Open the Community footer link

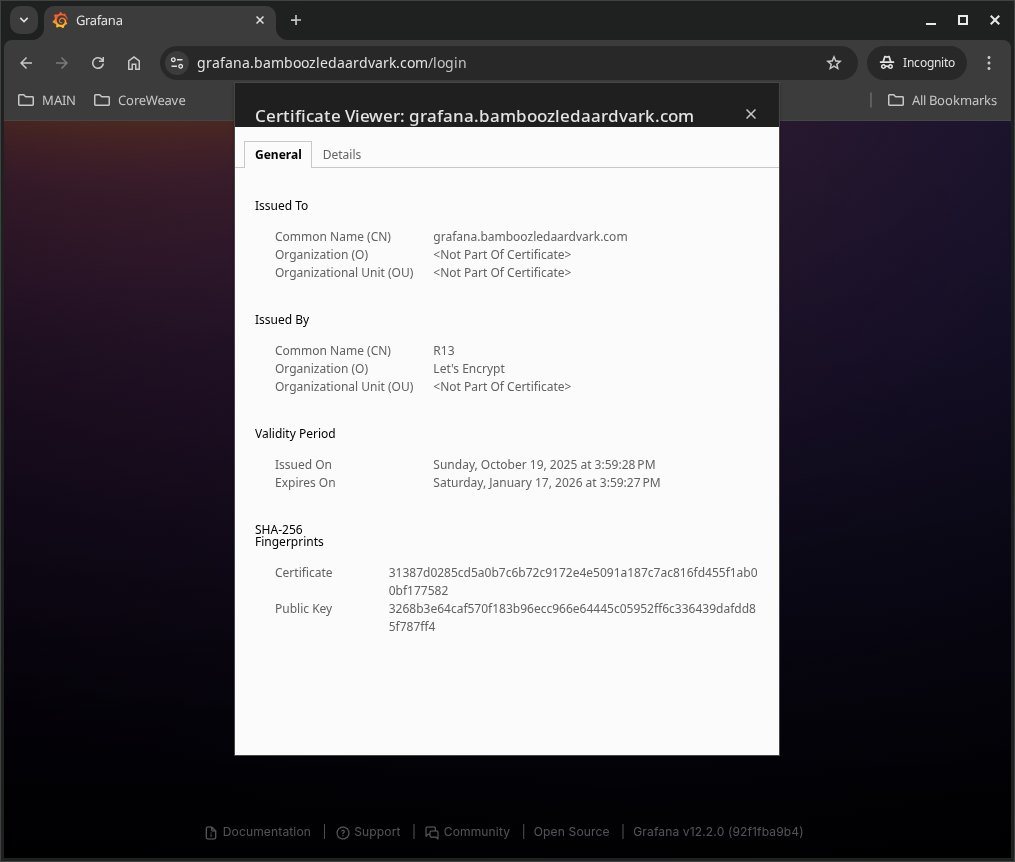pos(467,832)
